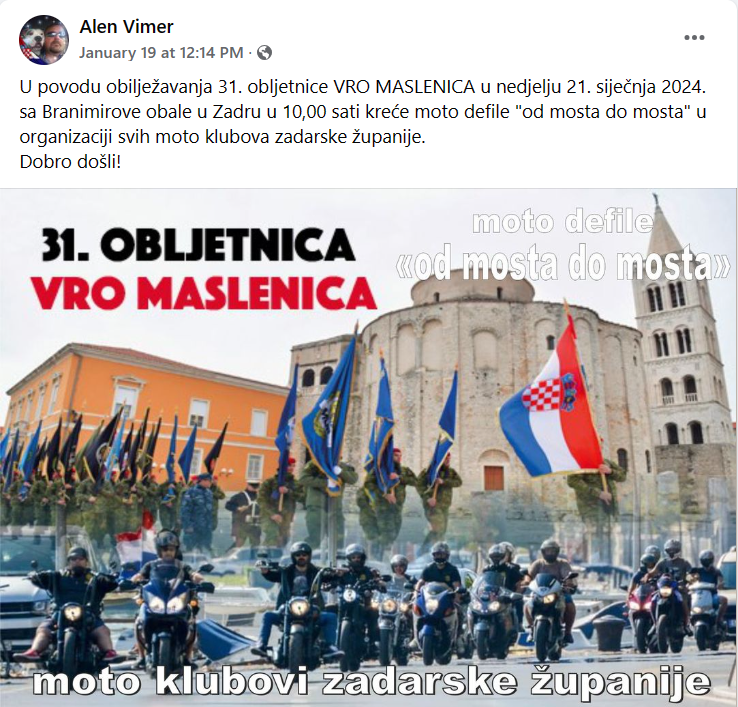Click the 'Dobro došli!' line of text

click(x=71, y=162)
